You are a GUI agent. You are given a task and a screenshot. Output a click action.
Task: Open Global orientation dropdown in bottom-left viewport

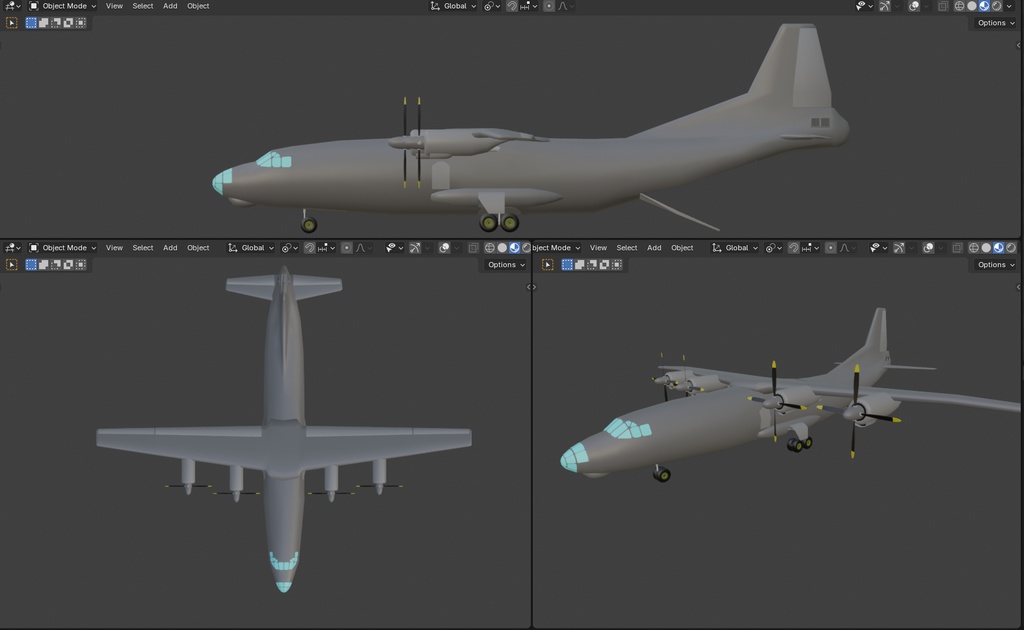[251, 247]
